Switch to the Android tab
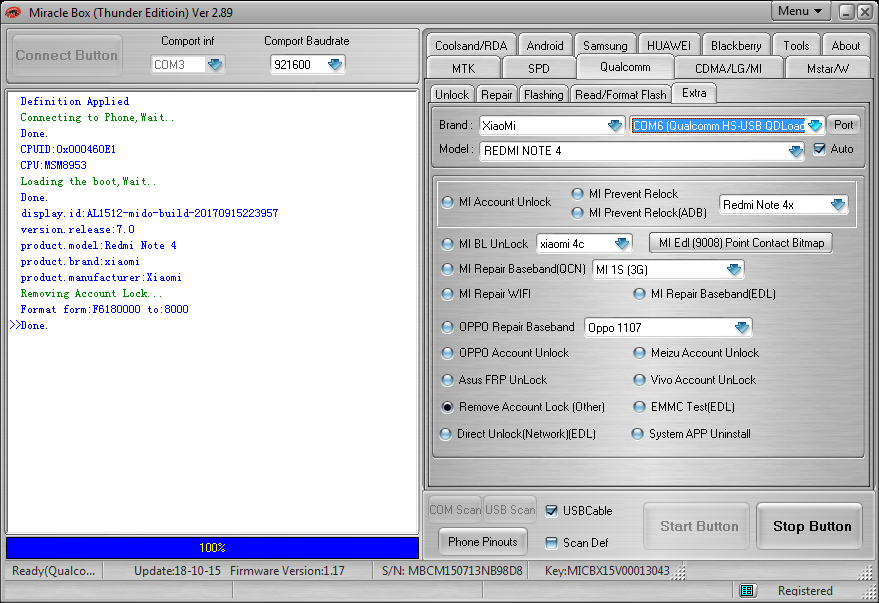This screenshot has width=879, height=603. pos(545,45)
